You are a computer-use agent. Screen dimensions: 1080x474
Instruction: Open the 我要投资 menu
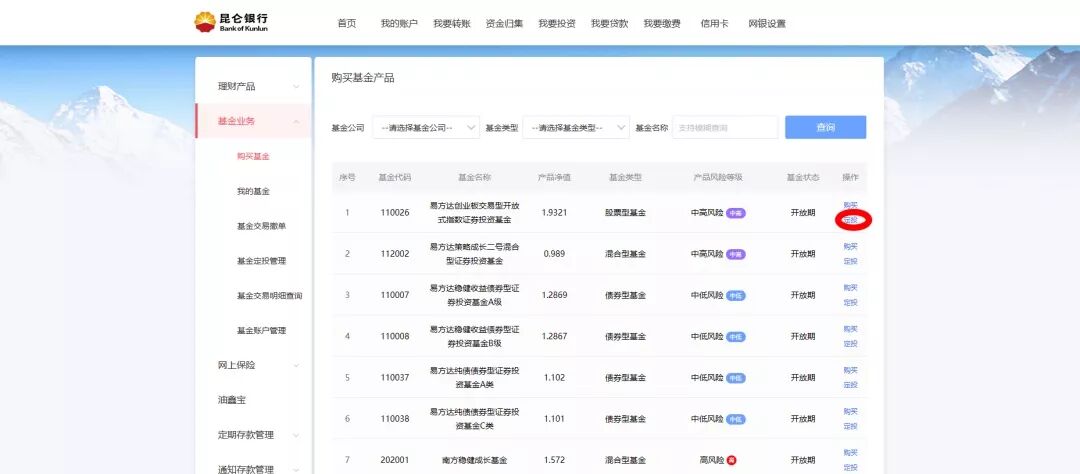557,23
